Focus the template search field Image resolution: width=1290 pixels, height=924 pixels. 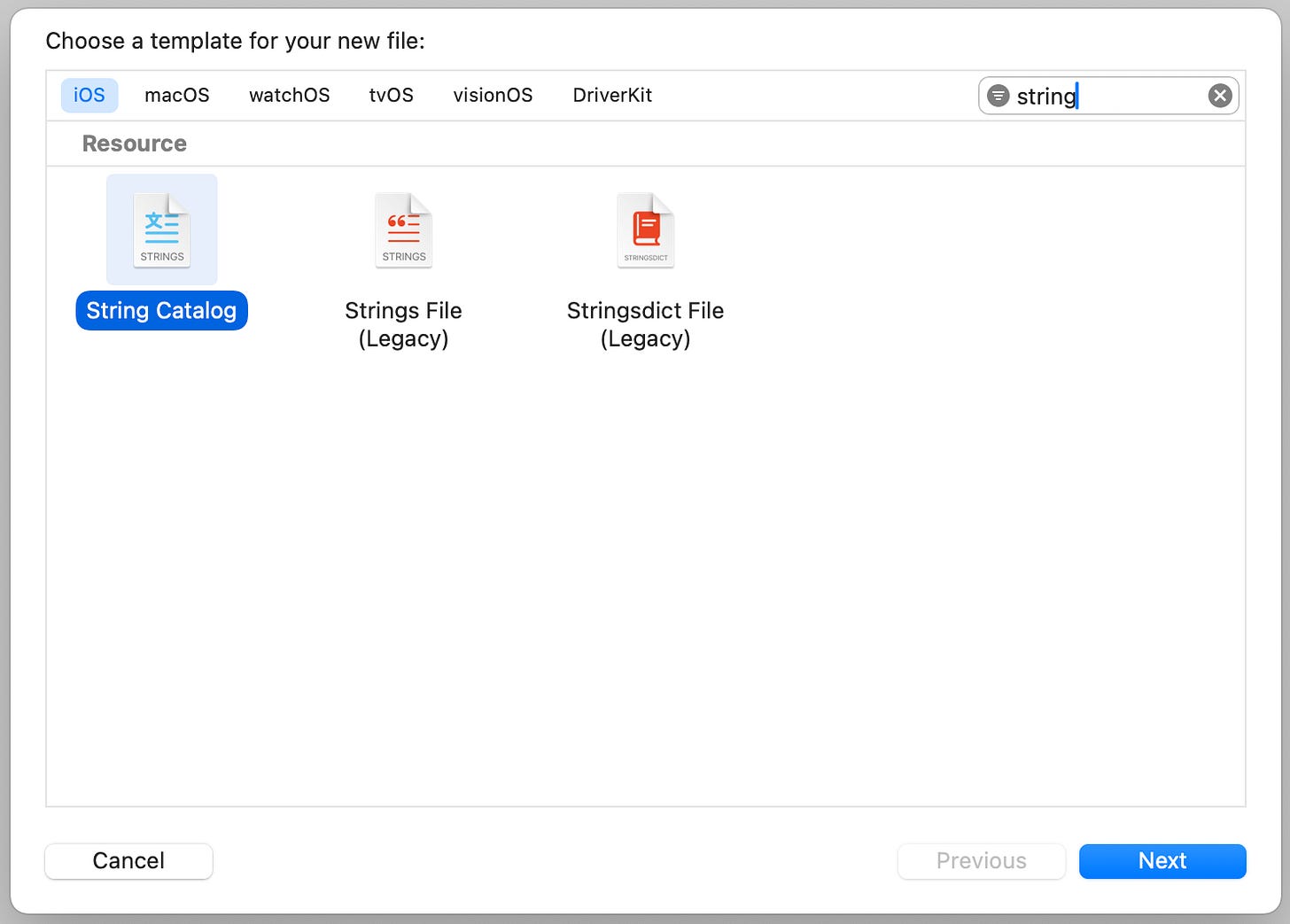pyautogui.click(x=1108, y=96)
